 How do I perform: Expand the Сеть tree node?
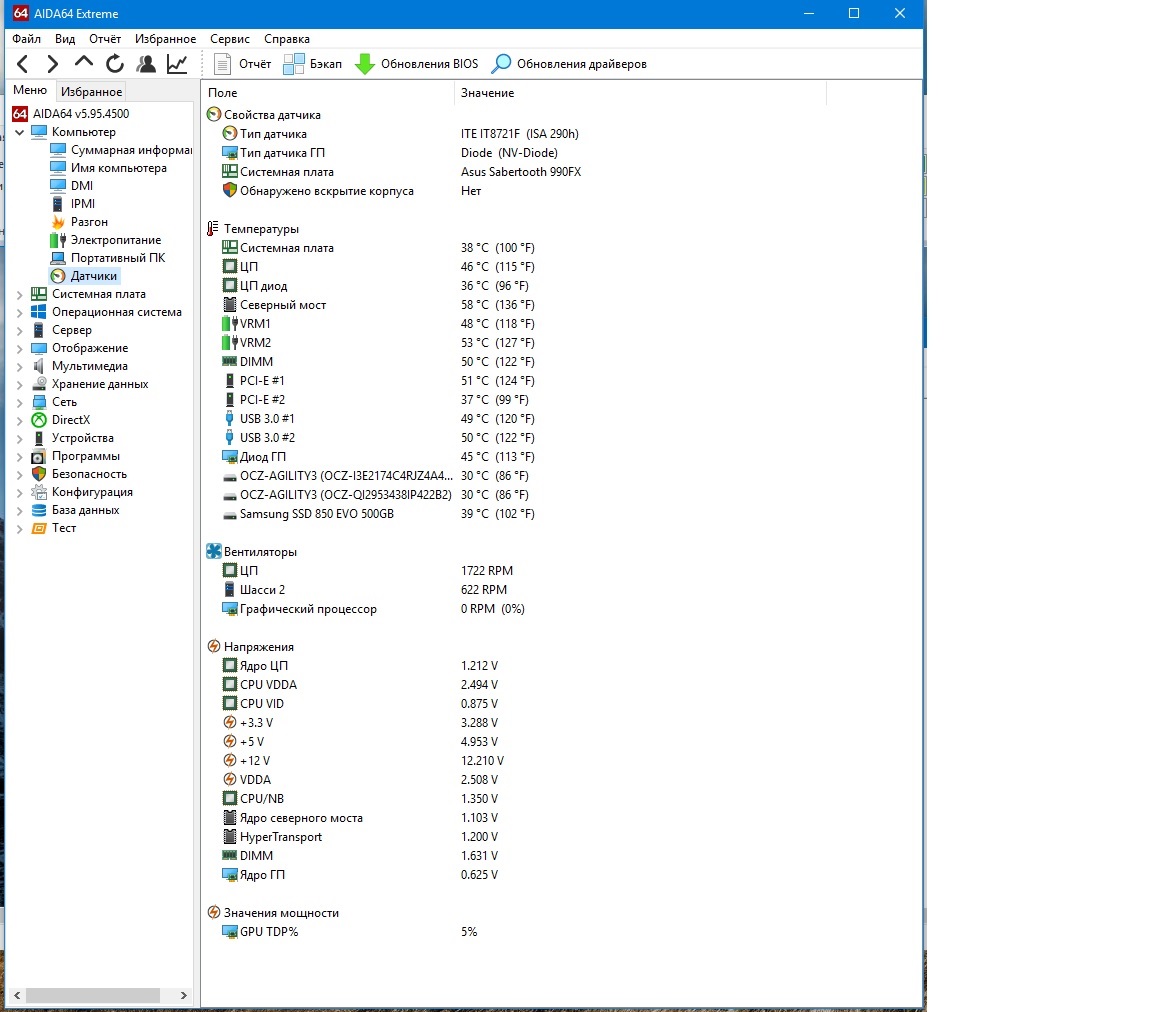pyautogui.click(x=20, y=403)
